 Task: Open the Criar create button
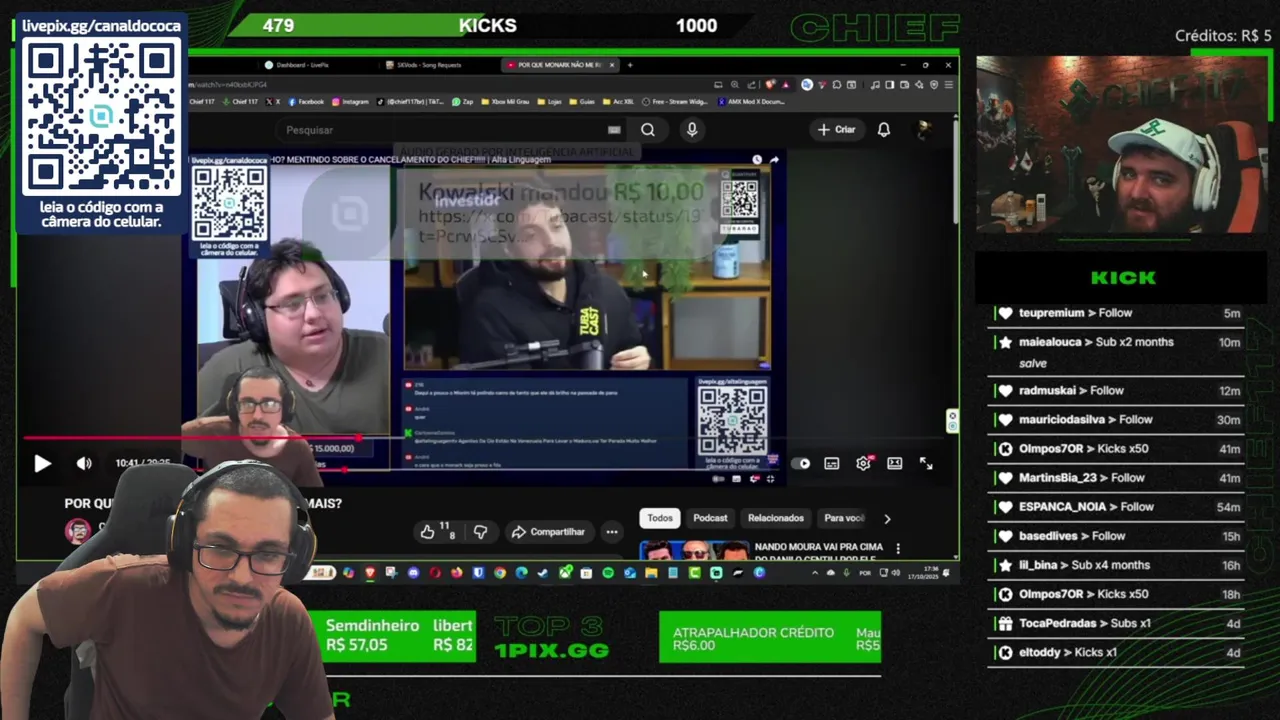[x=837, y=130]
